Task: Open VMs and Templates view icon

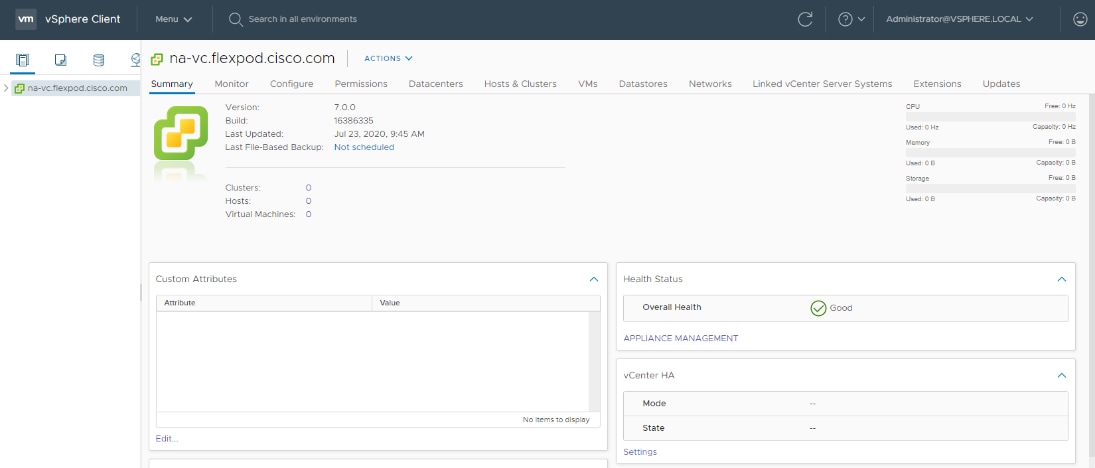Action: 61,60
